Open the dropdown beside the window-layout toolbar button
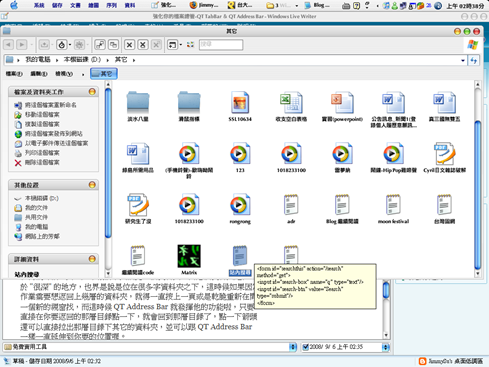The height and width of the screenshot is (367, 489). point(181,45)
